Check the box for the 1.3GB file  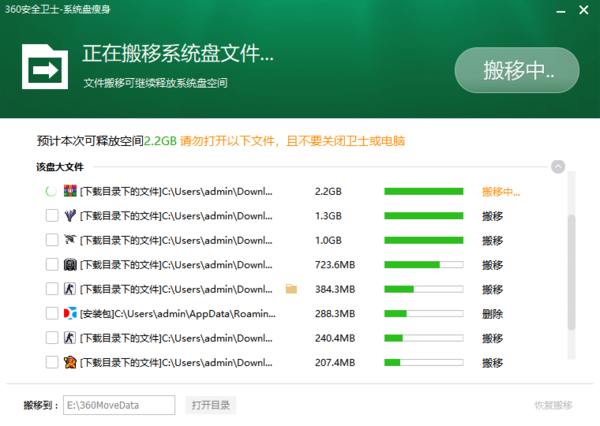(x=52, y=215)
